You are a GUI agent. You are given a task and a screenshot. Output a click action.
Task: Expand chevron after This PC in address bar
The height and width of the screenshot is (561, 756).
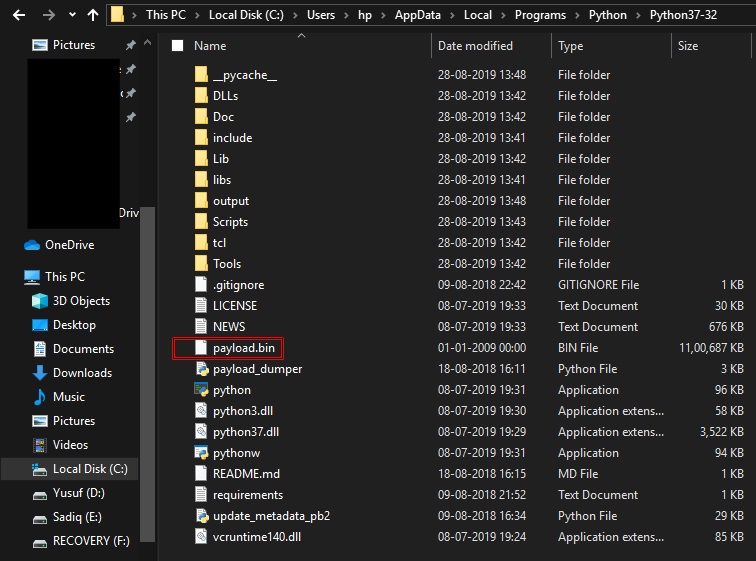click(197, 15)
